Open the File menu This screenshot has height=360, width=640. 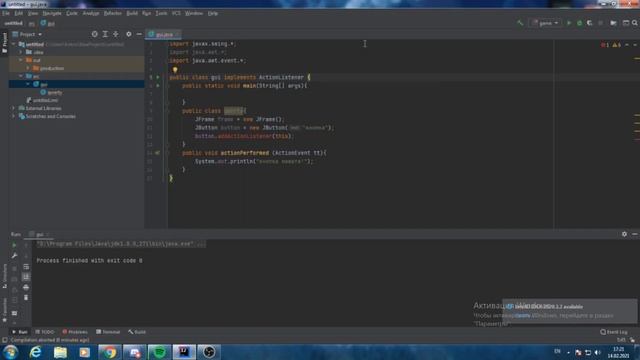6,13
